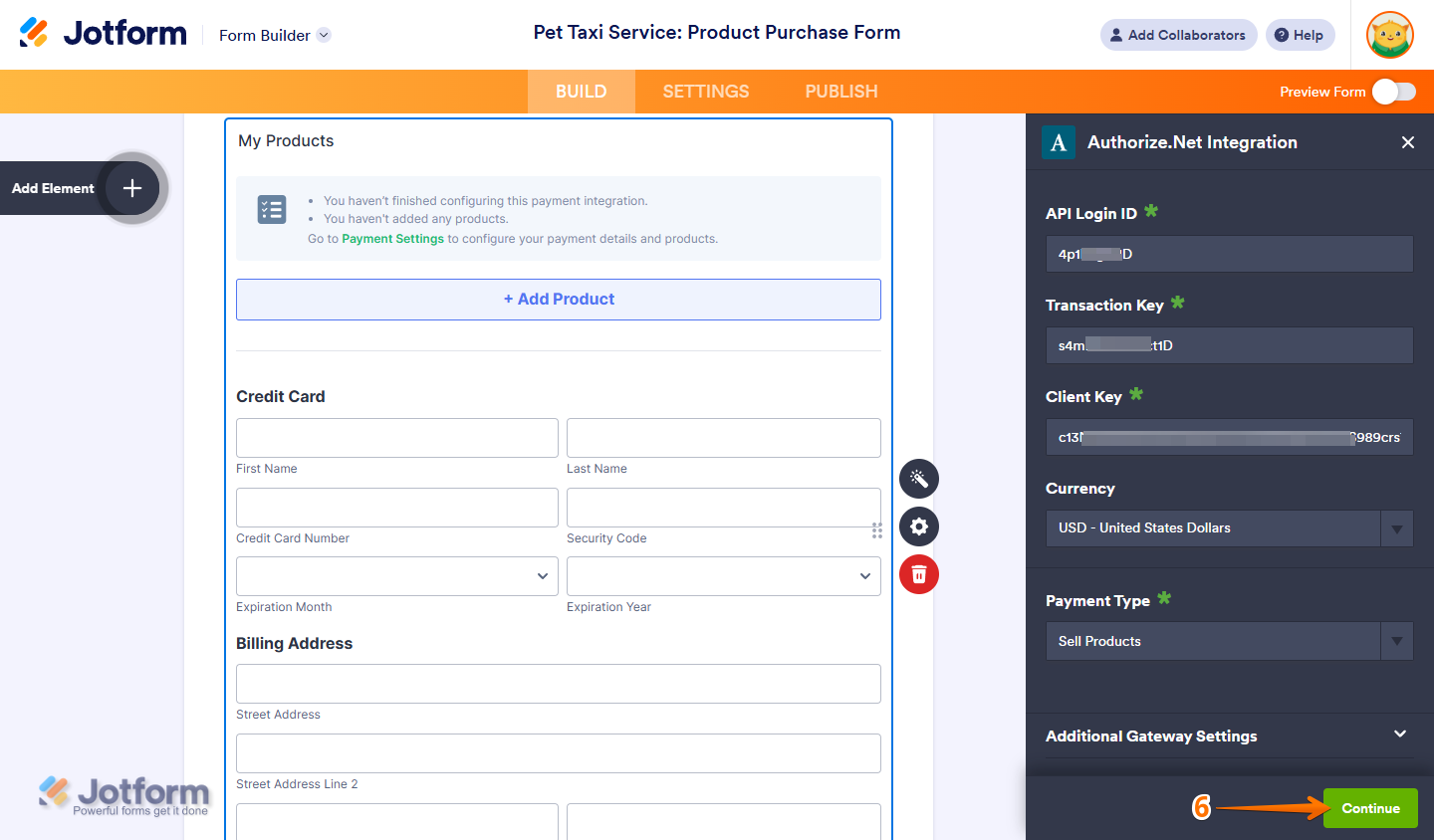Click the Payment Settings link
This screenshot has height=840, width=1434.
pyautogui.click(x=392, y=239)
